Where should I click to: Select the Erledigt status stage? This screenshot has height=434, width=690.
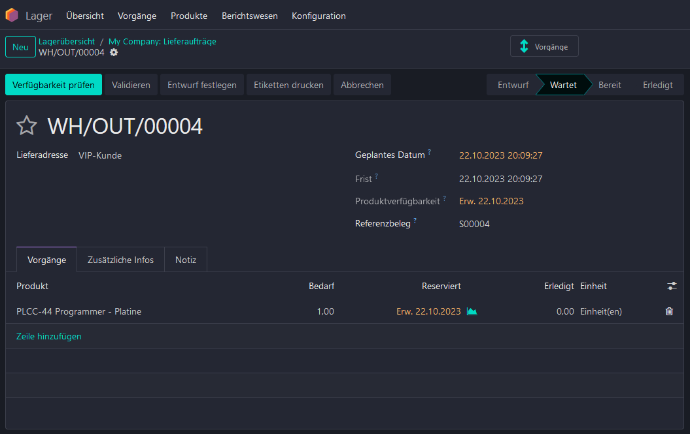coord(657,85)
